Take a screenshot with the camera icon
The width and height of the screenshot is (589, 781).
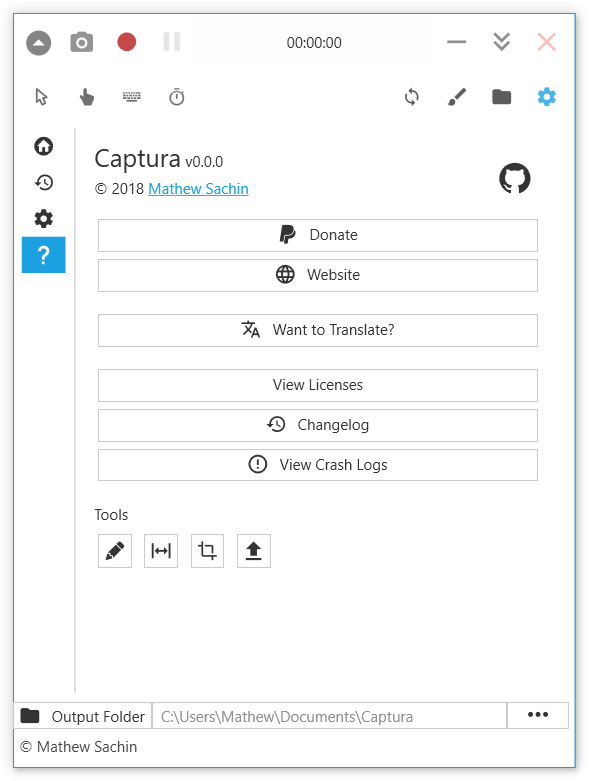pos(82,42)
